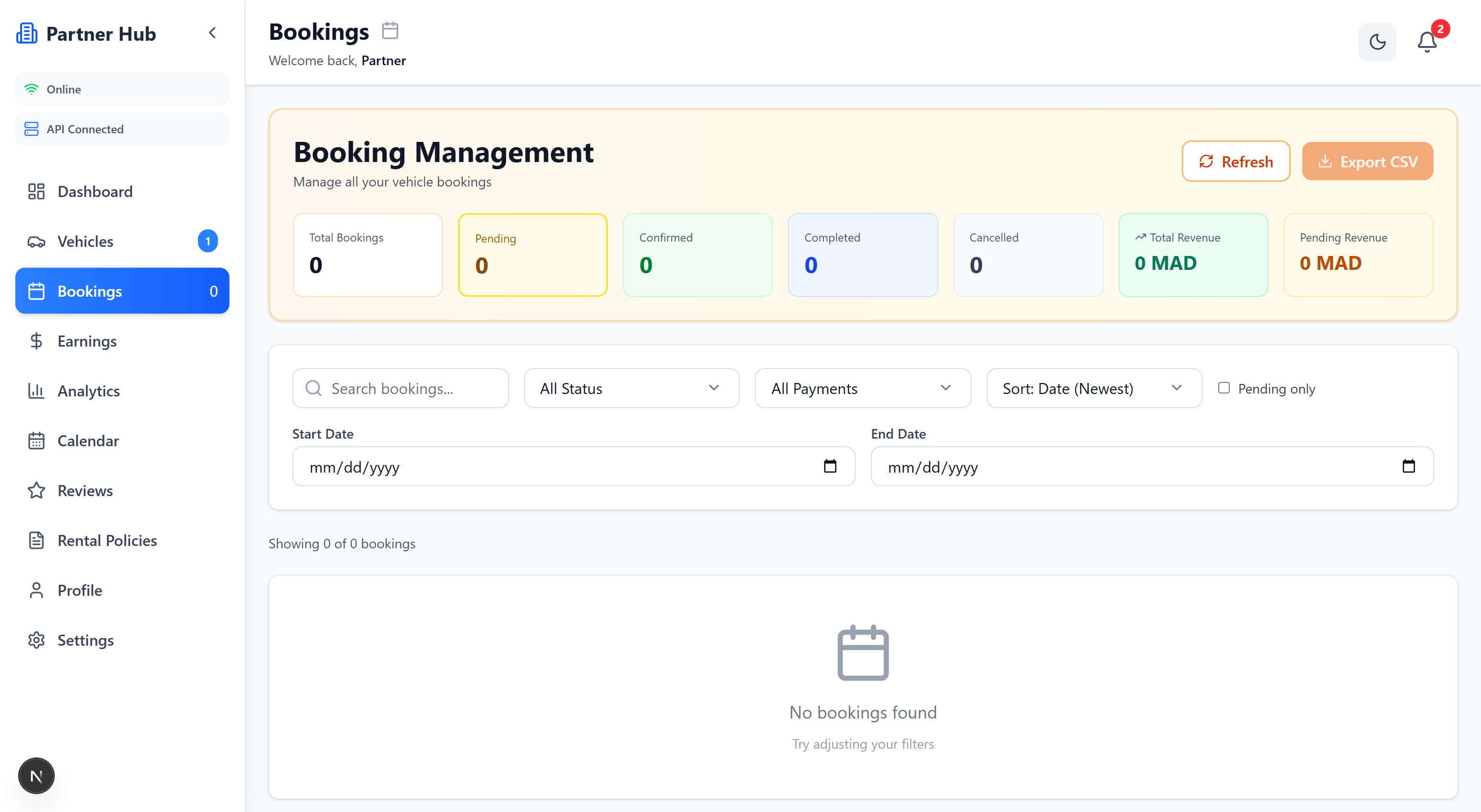
Task: Select the yellow Pending stat card
Action: pos(532,255)
